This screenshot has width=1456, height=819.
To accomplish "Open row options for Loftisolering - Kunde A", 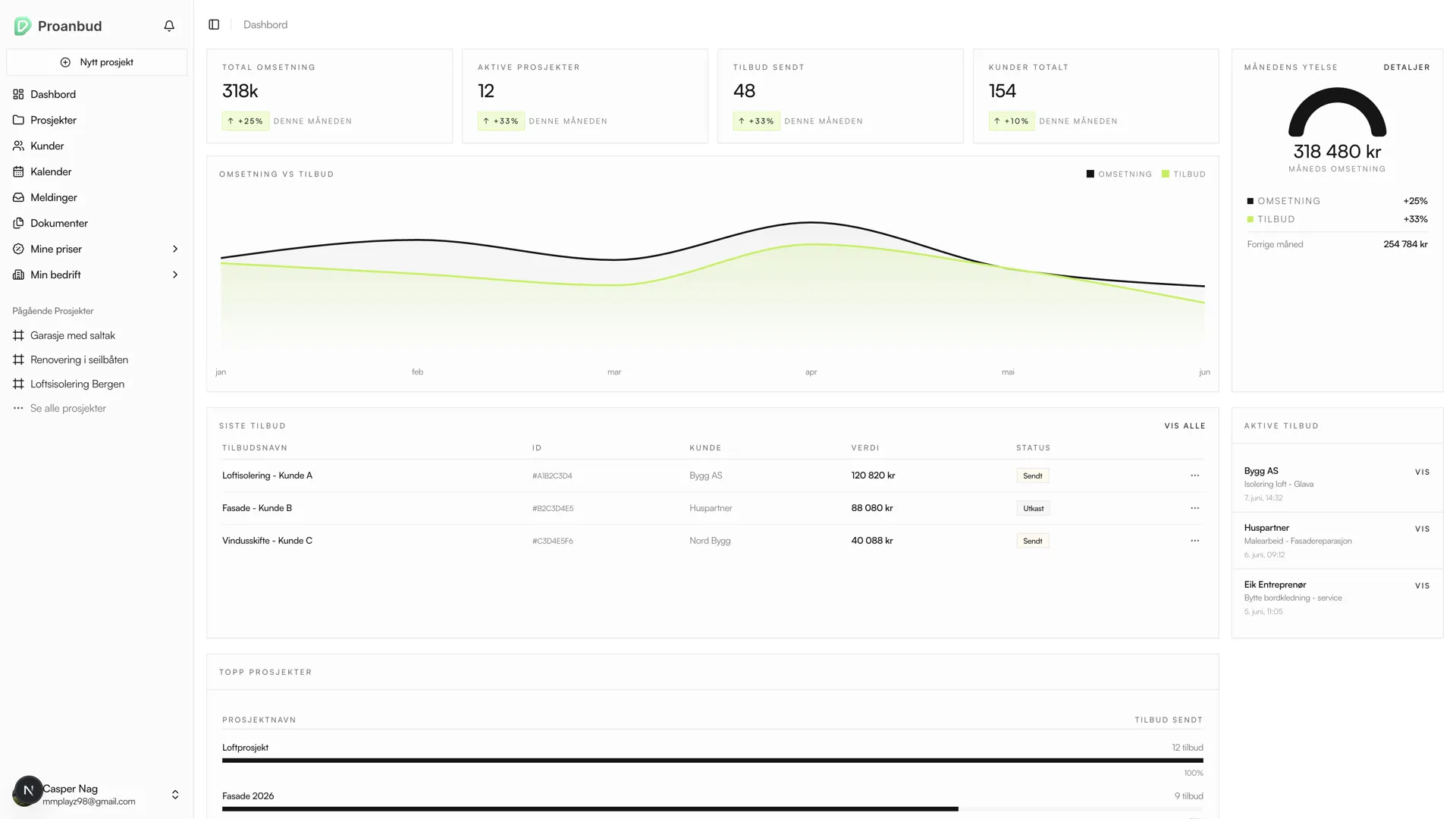I will [1194, 475].
